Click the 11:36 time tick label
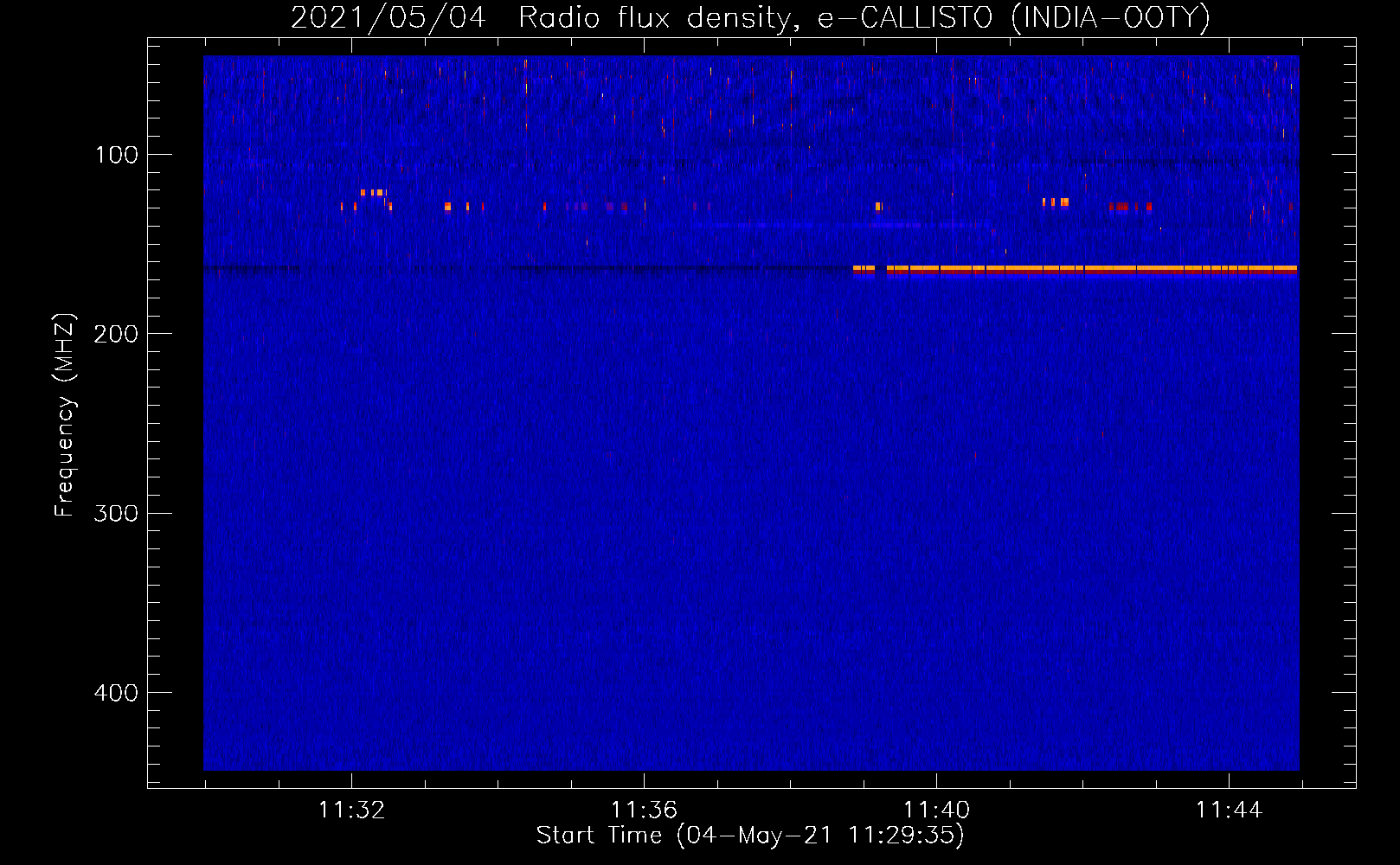 tap(644, 811)
